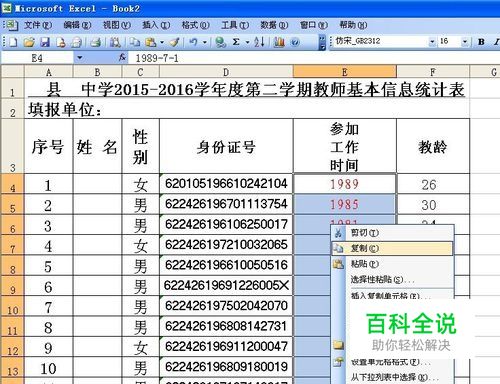Viewport: 500px width, 384px height.
Task: Open the 编辑 (Edit) menu
Action: click(x=77, y=25)
